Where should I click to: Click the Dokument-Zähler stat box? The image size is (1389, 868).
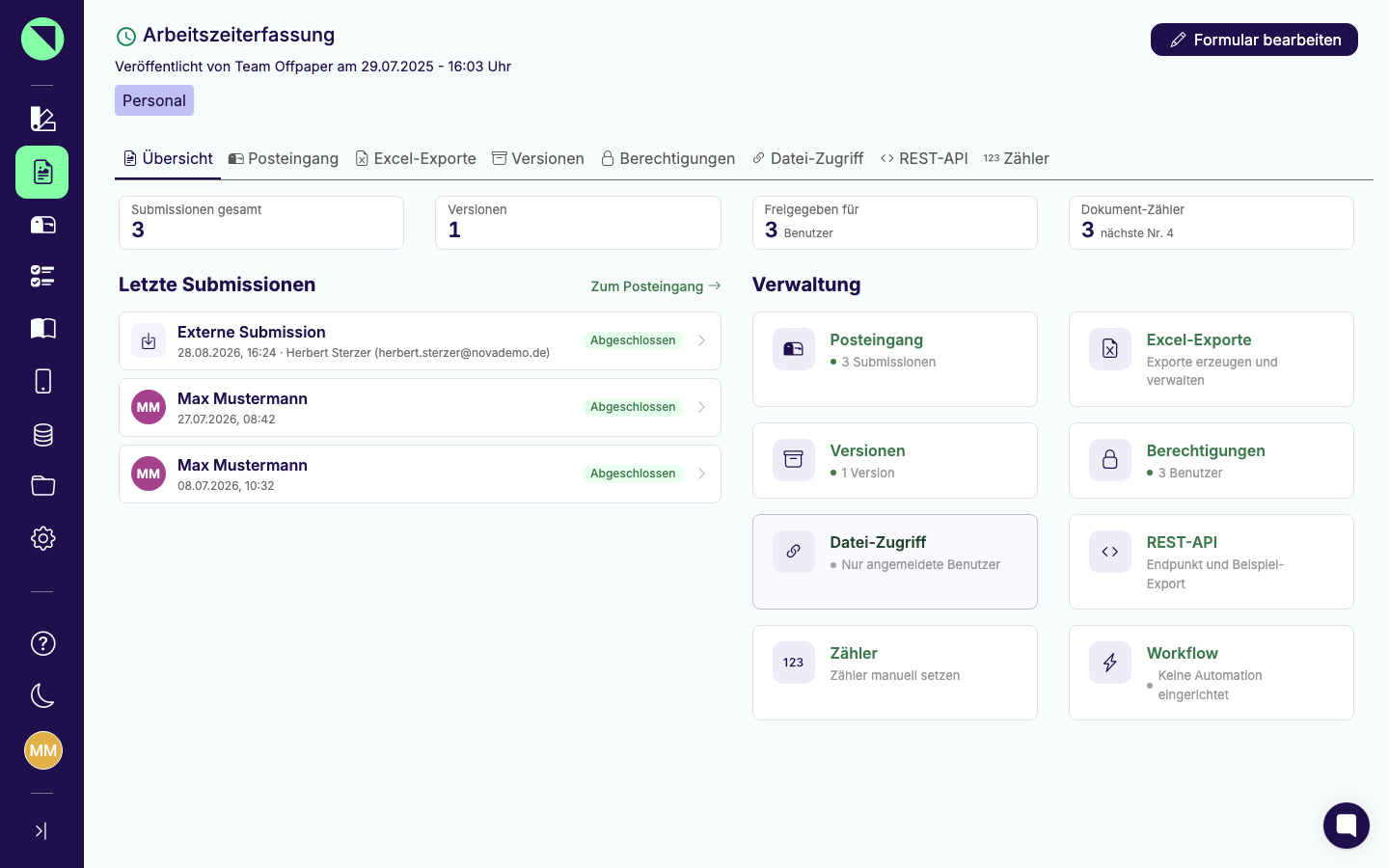[1212, 223]
